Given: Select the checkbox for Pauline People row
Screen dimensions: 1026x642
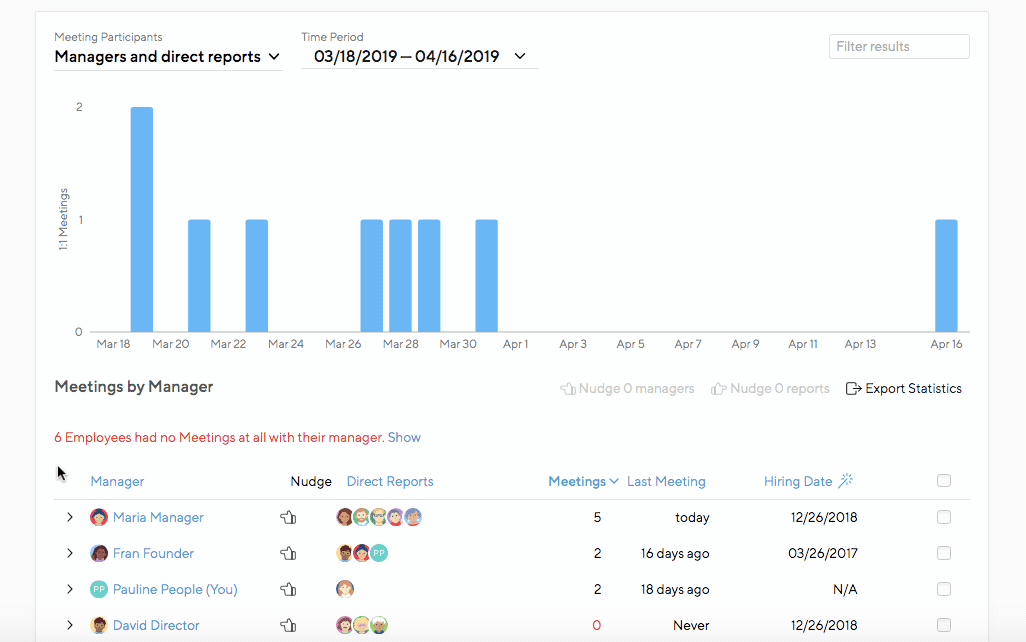Looking at the screenshot, I should 944,590.
